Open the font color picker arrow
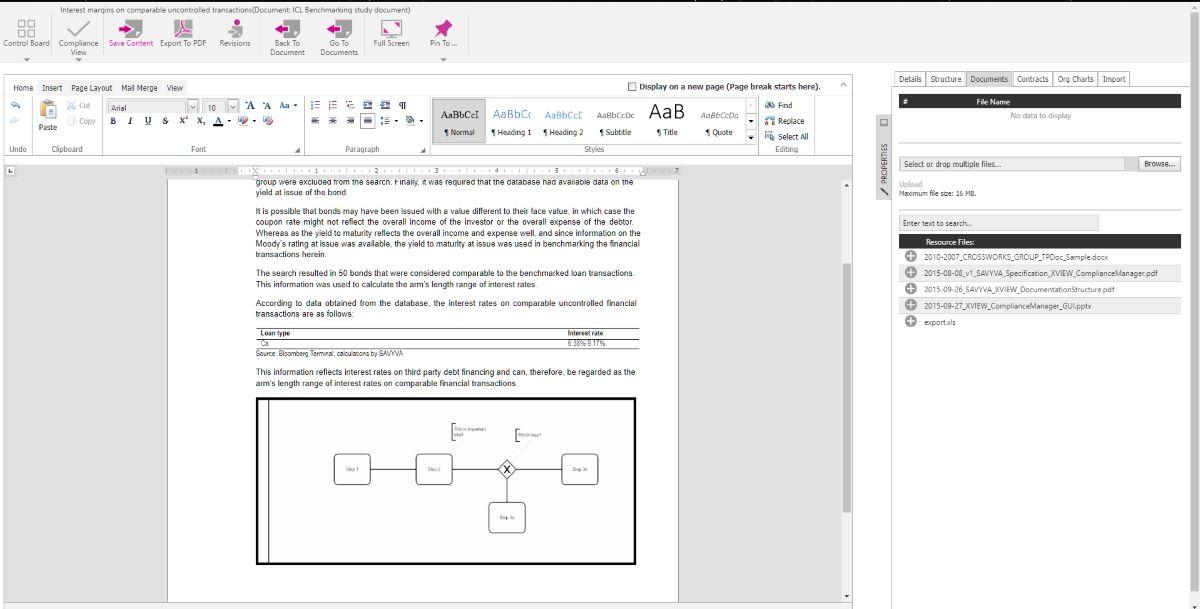1200x609 pixels. click(x=229, y=122)
